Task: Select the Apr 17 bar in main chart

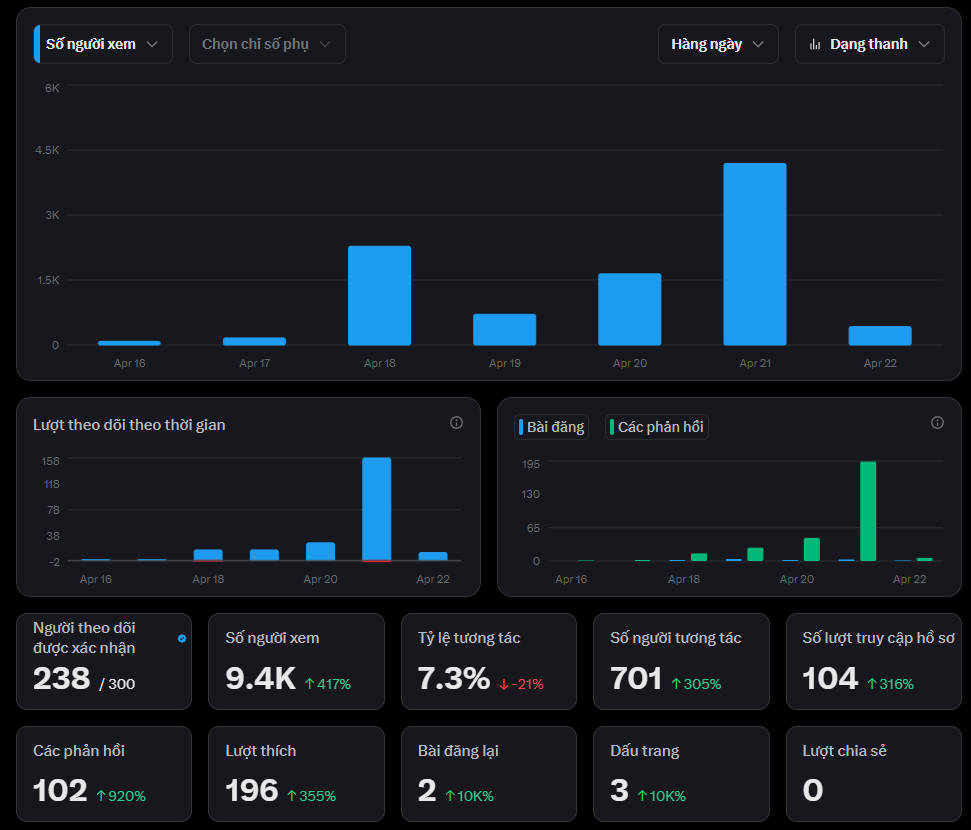Action: coord(255,341)
